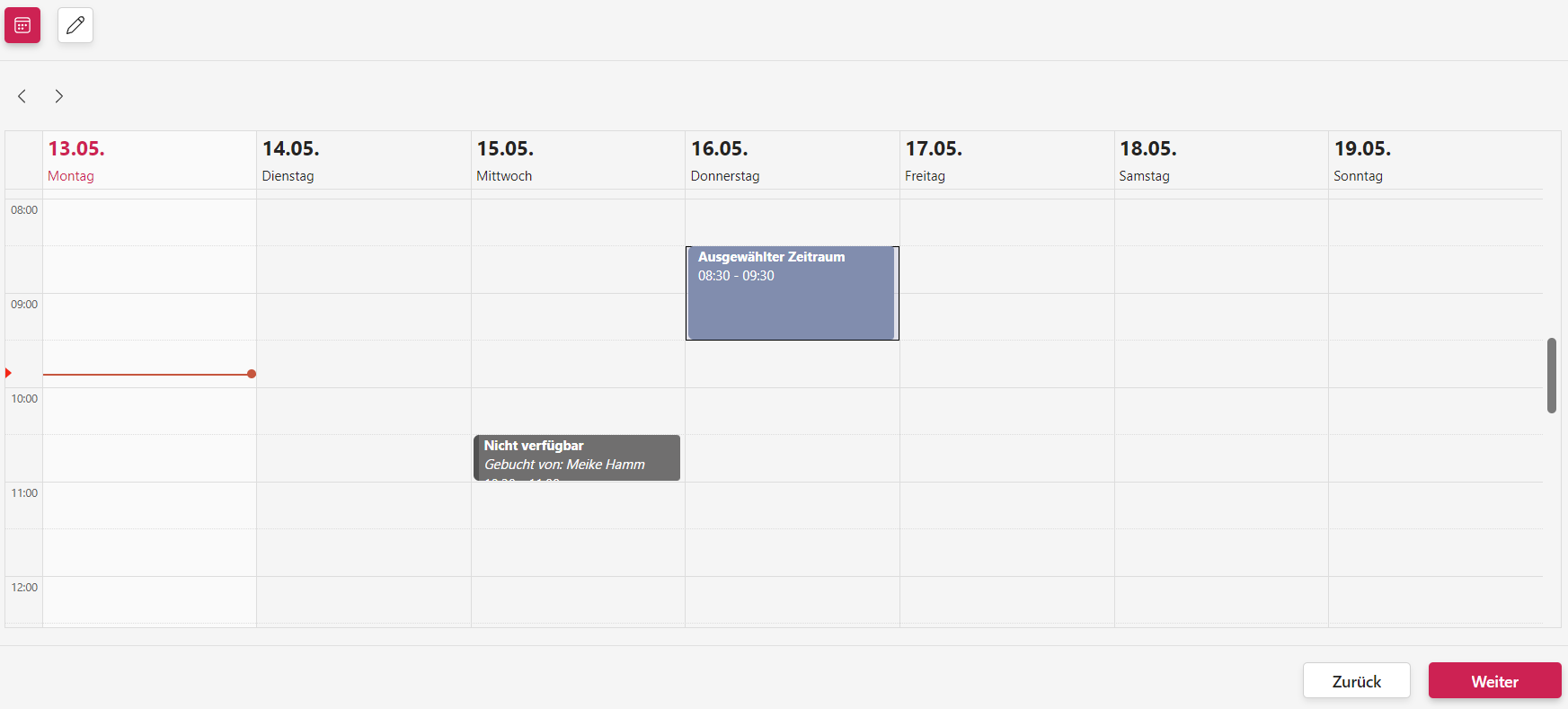
Task: Select the 19.05. Sonntag column header
Action: 1434,160
